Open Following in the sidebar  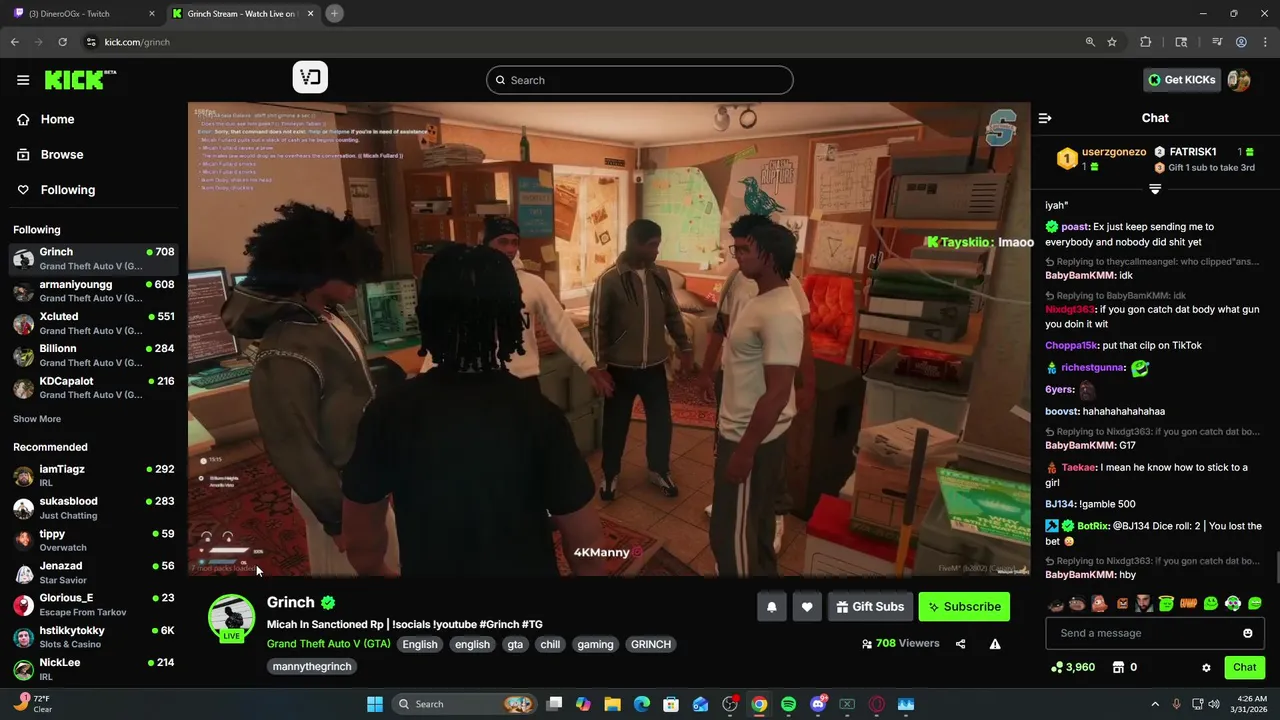pos(67,190)
